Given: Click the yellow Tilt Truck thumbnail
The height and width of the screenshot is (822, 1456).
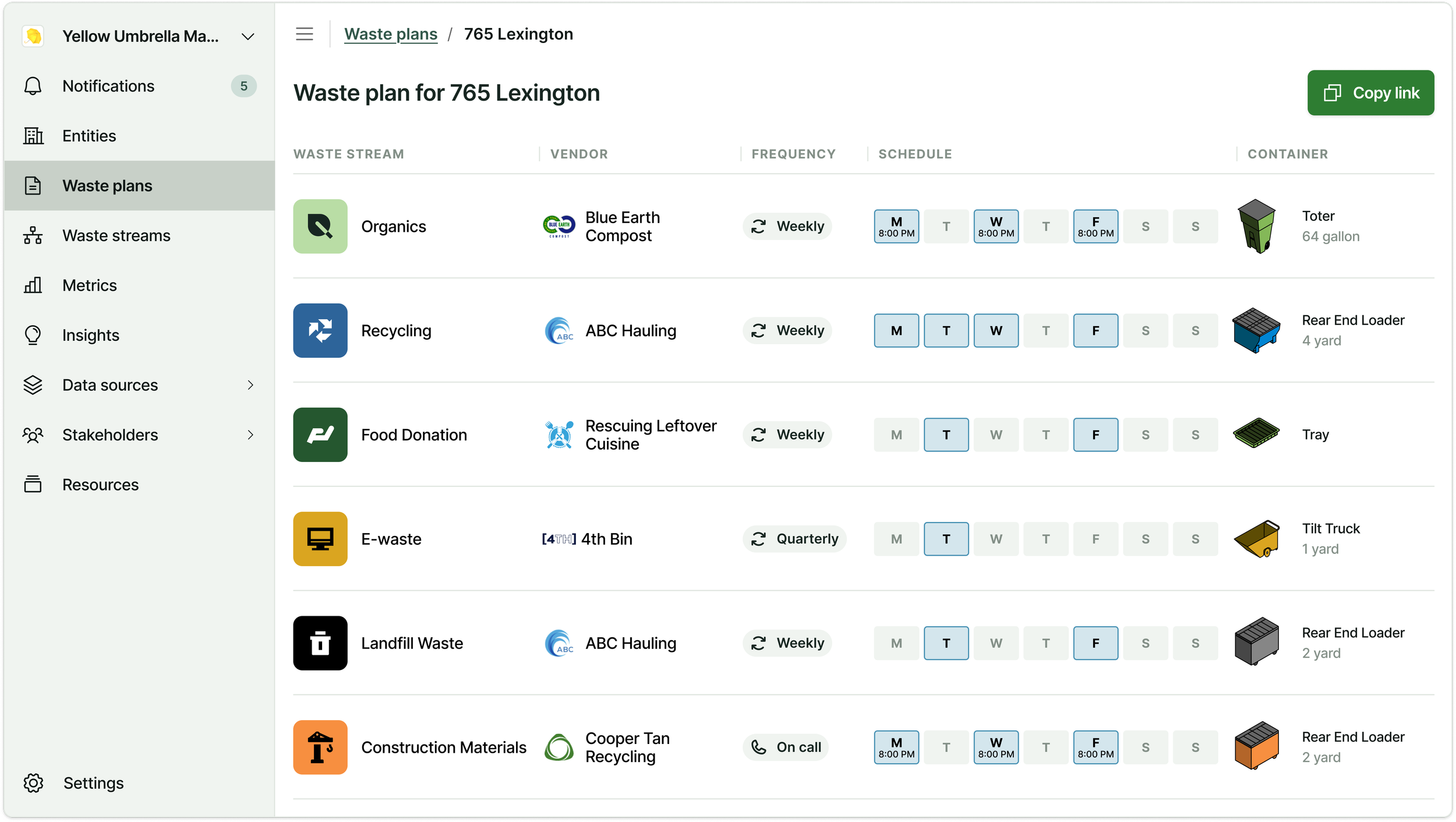Looking at the screenshot, I should point(1257,539).
